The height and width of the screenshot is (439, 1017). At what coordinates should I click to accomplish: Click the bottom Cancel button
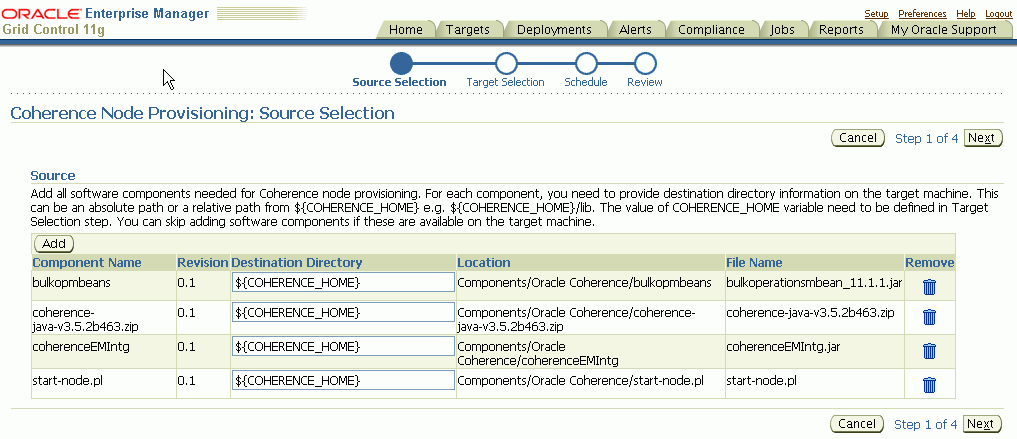click(x=857, y=423)
